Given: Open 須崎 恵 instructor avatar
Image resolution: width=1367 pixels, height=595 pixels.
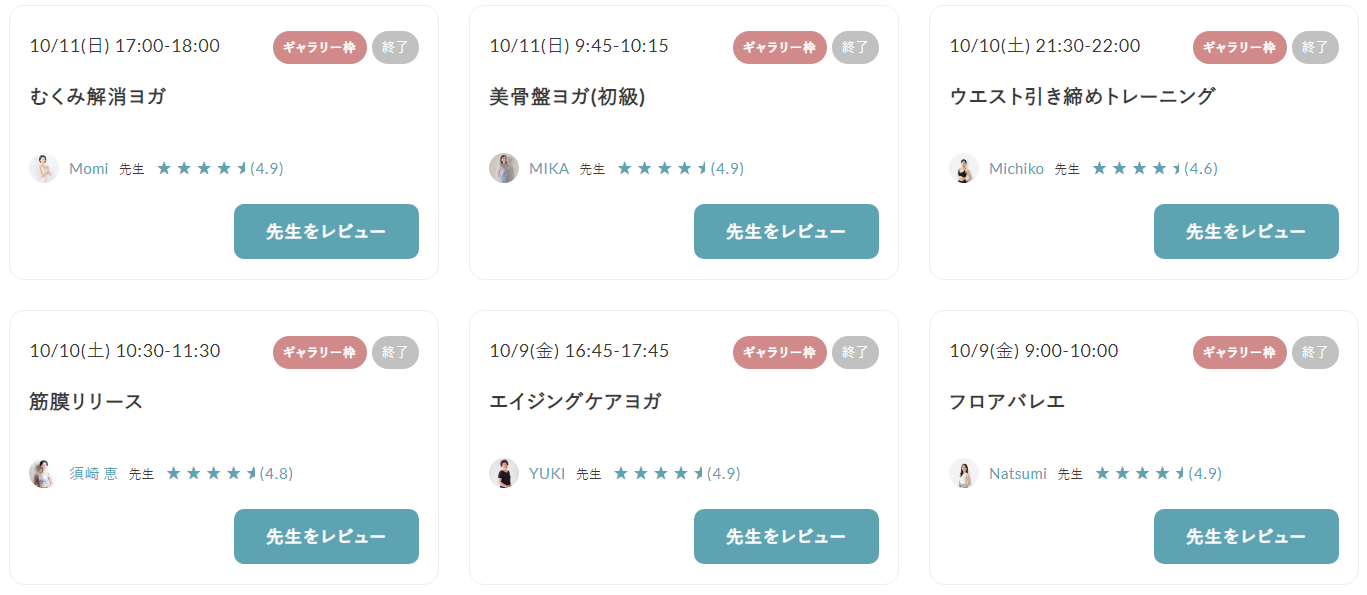Looking at the screenshot, I should 44,473.
